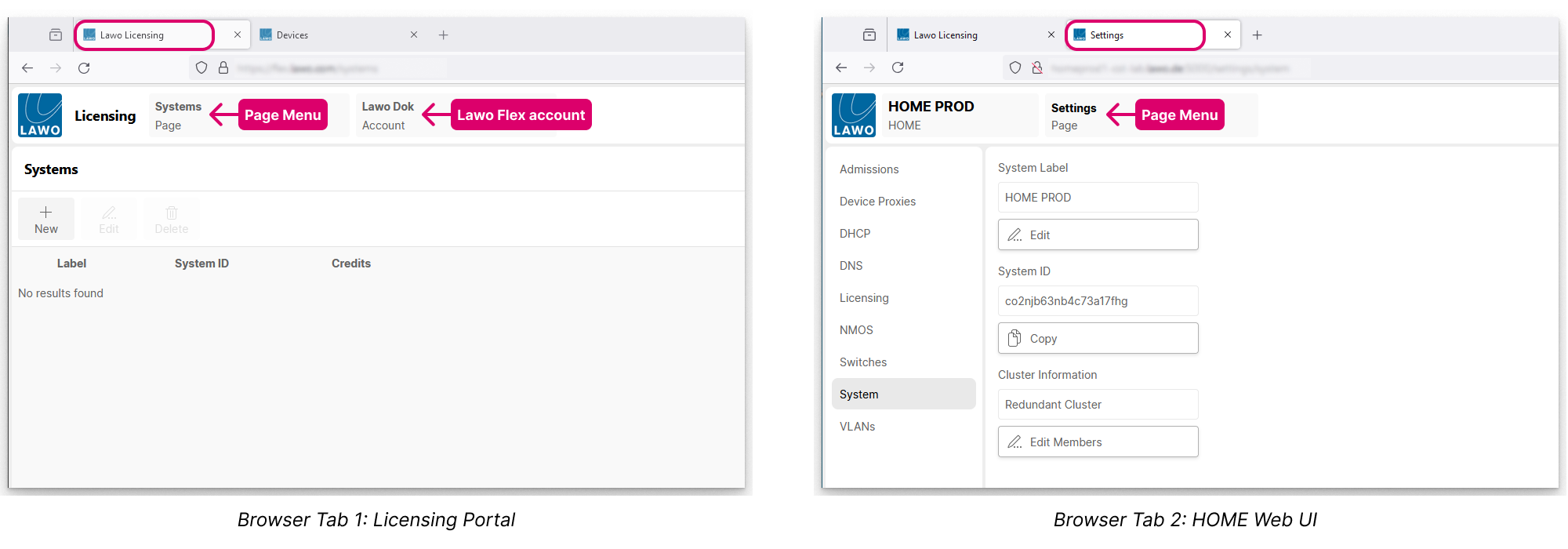Click the padlock icon in Licensing address bar
Screen dimensions: 1568x549
click(223, 68)
